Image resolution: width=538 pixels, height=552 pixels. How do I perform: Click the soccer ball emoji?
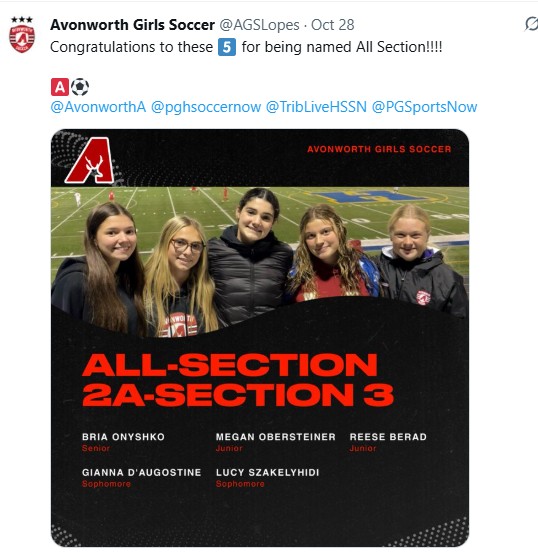tap(80, 87)
